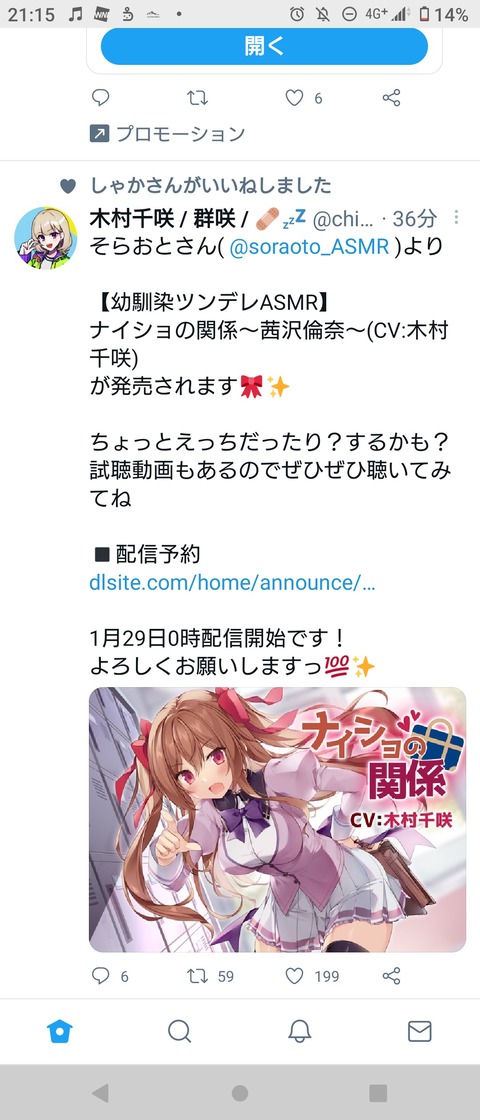This screenshot has width=480, height=1120.
Task: Tap the Android back navigation button
Action: coord(101,1092)
